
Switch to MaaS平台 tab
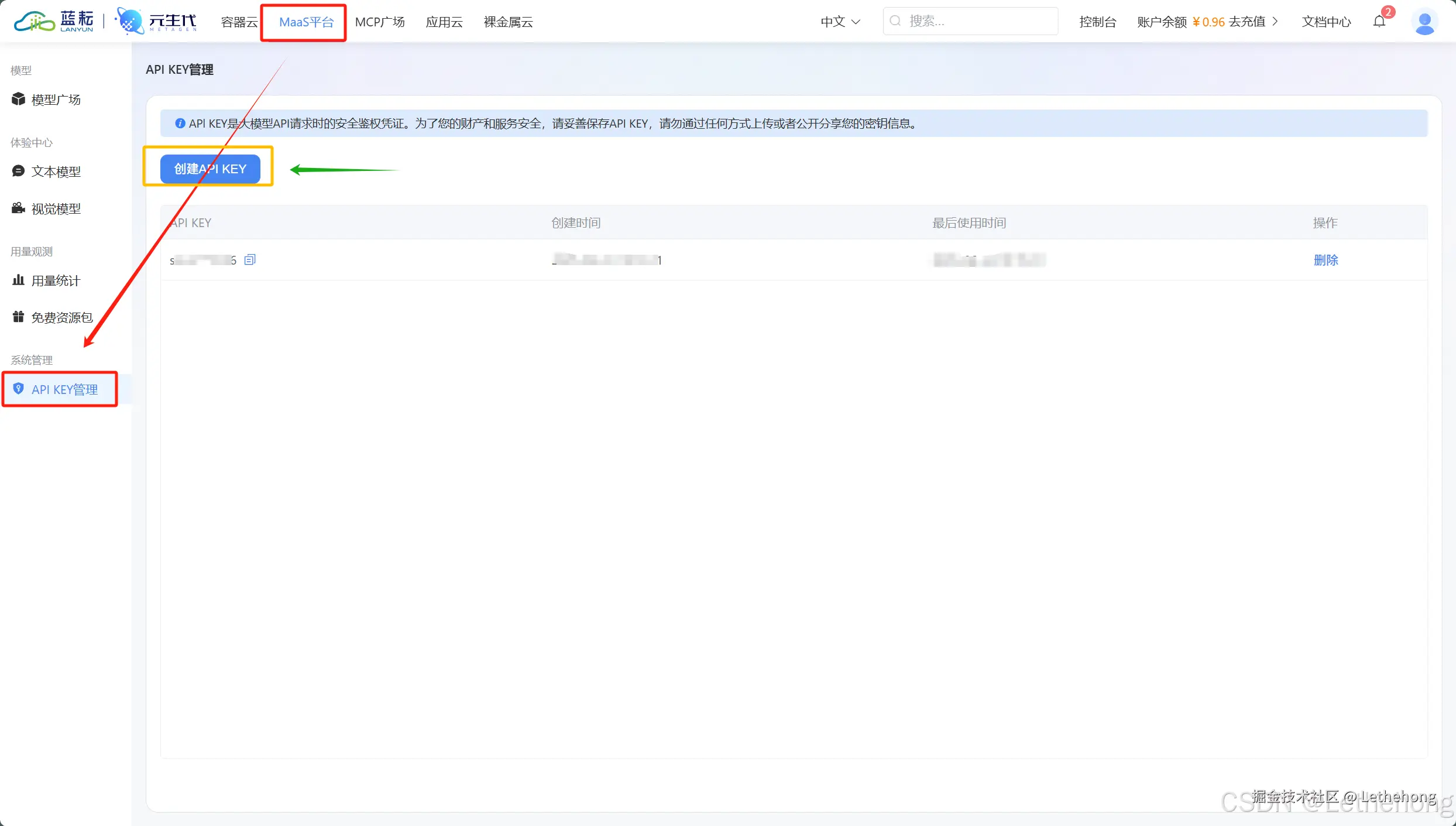point(306,22)
